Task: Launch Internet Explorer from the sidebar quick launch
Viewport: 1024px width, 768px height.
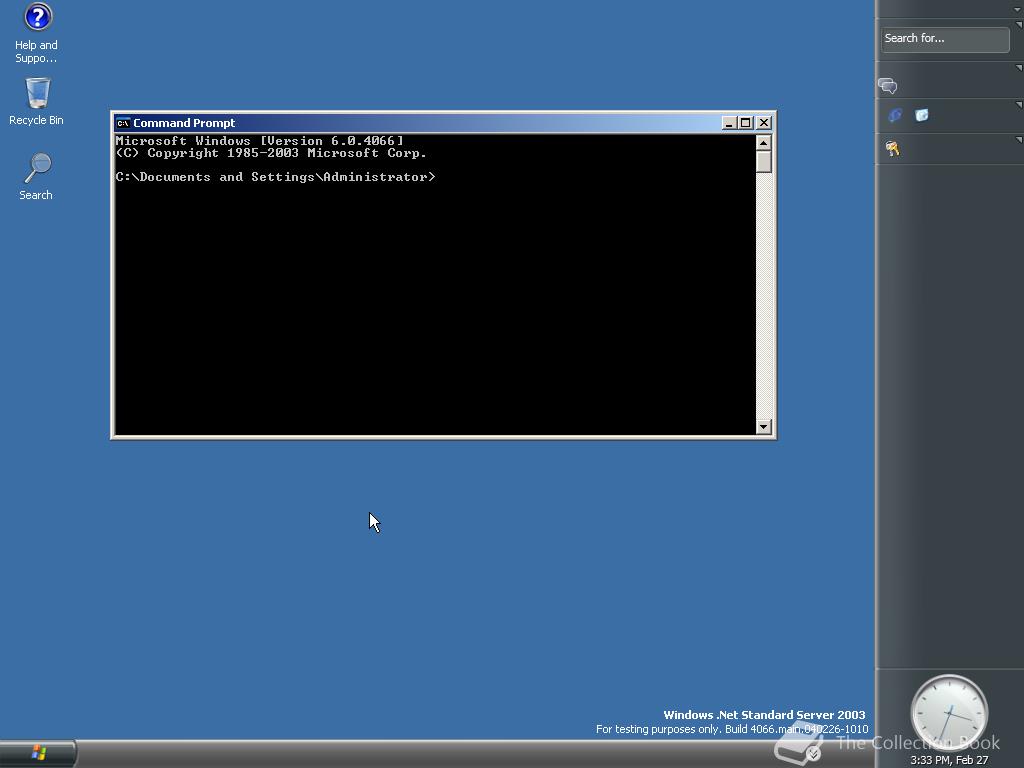Action: (895, 116)
